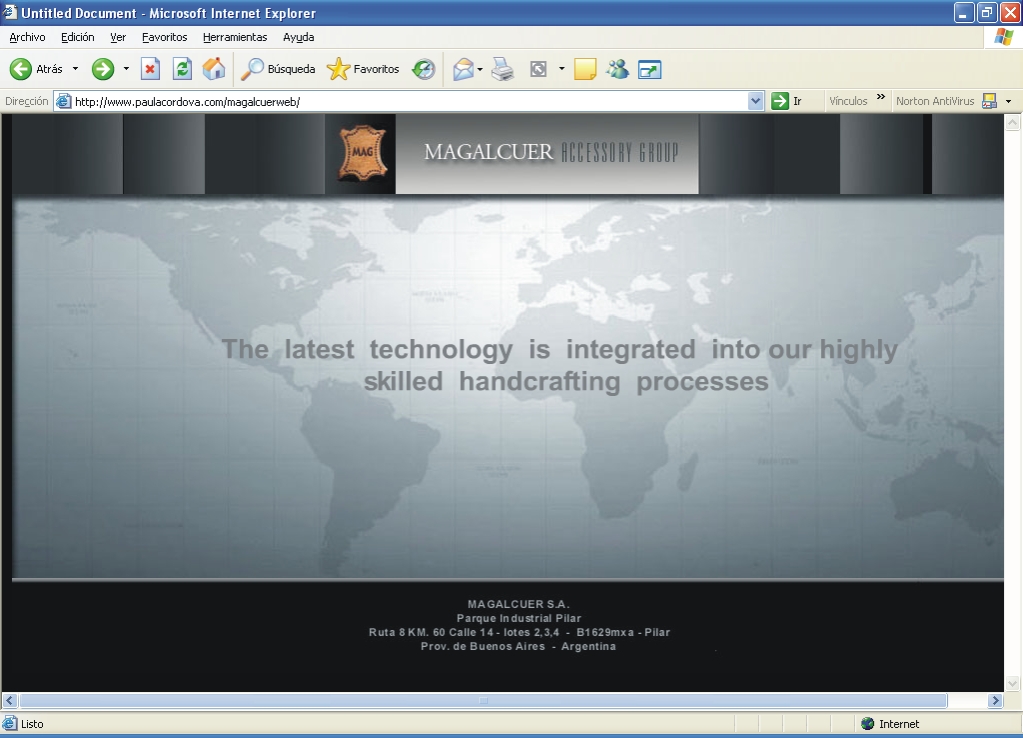Open the Herramientas menu
Screen dimensions: 1023x738
[x=235, y=37]
